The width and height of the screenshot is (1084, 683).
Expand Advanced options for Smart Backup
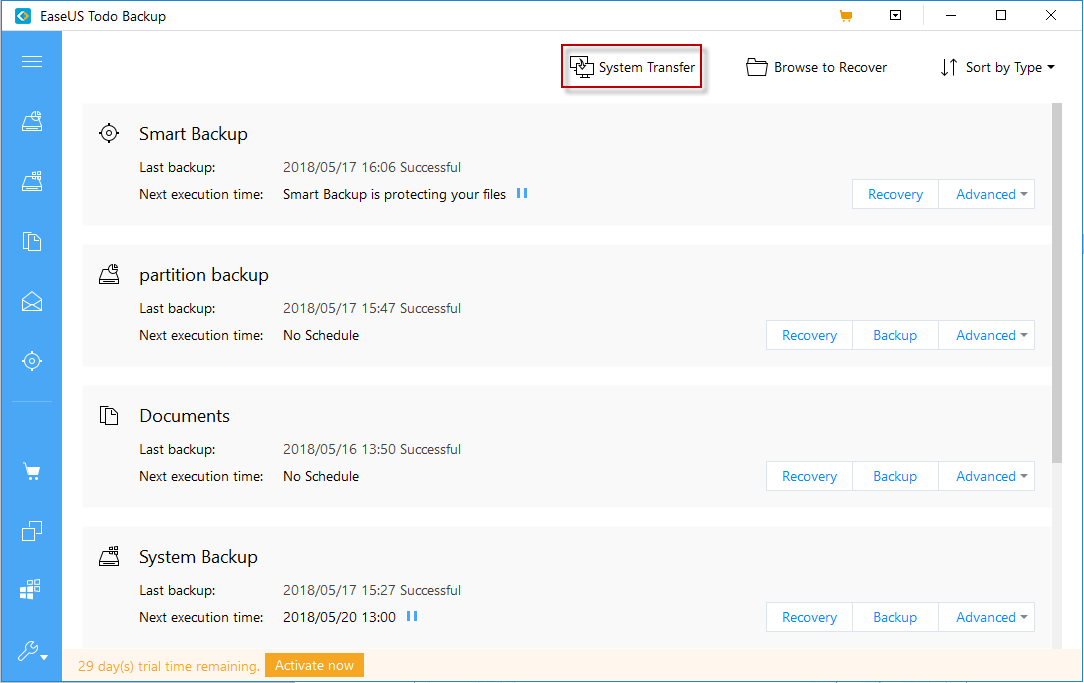pyautogui.click(x=987, y=194)
